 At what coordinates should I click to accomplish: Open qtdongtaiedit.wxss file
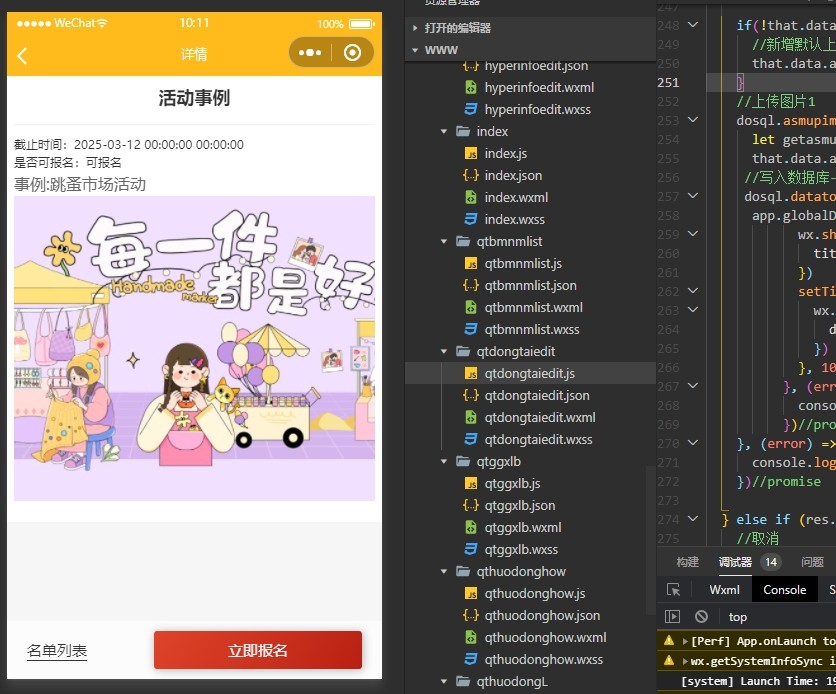[x=538, y=439]
